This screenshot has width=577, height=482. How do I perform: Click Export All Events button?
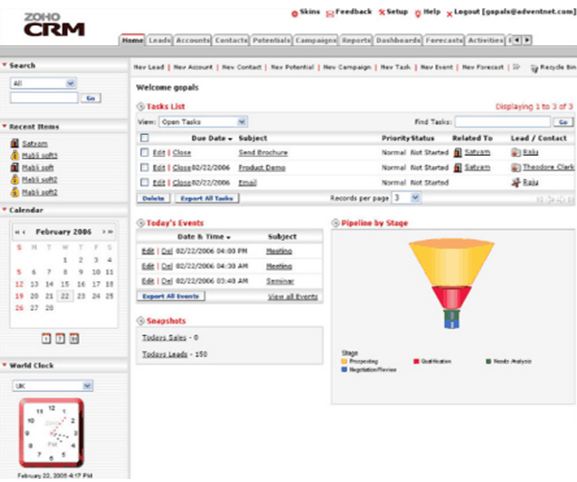point(171,296)
